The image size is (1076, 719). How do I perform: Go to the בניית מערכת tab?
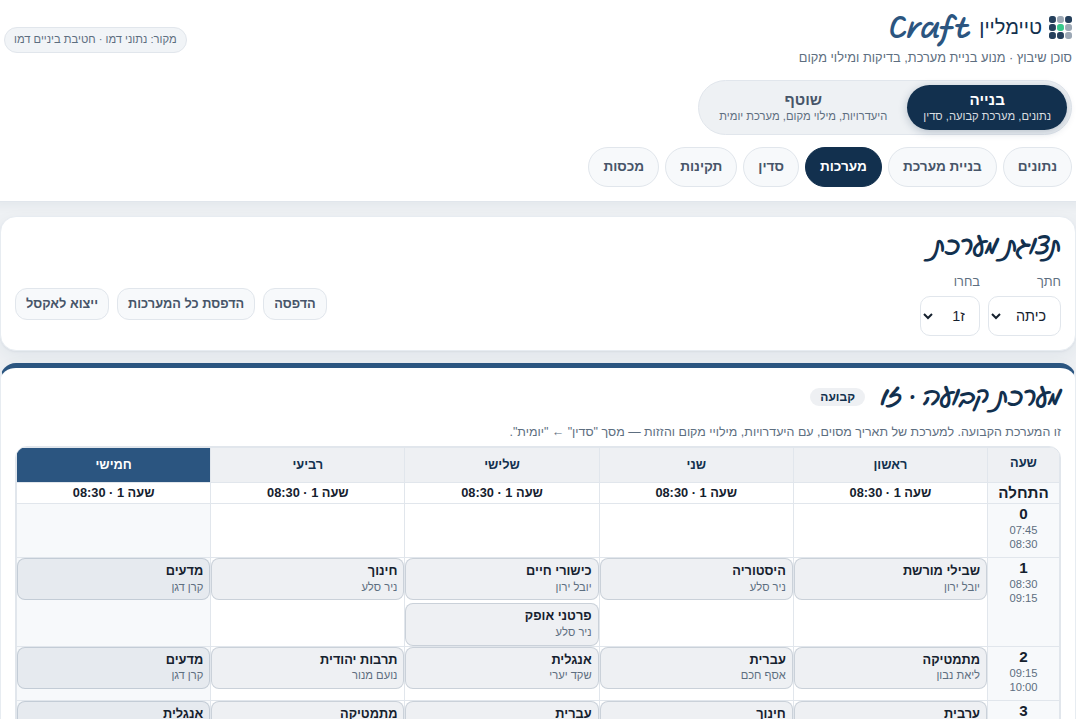coord(942,167)
